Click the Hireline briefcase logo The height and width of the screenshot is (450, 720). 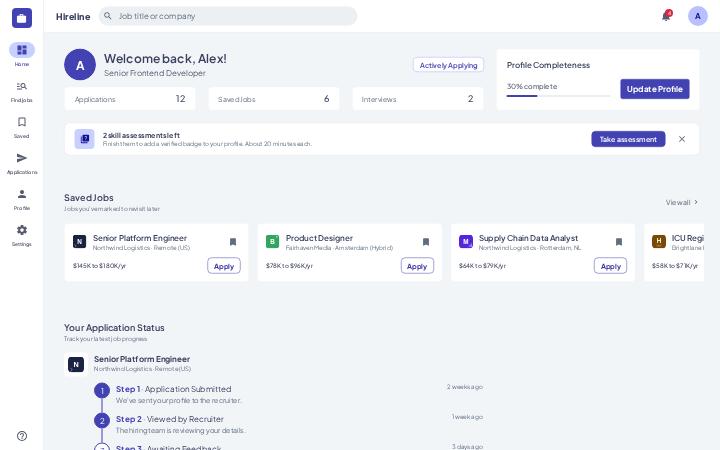tap(22, 18)
